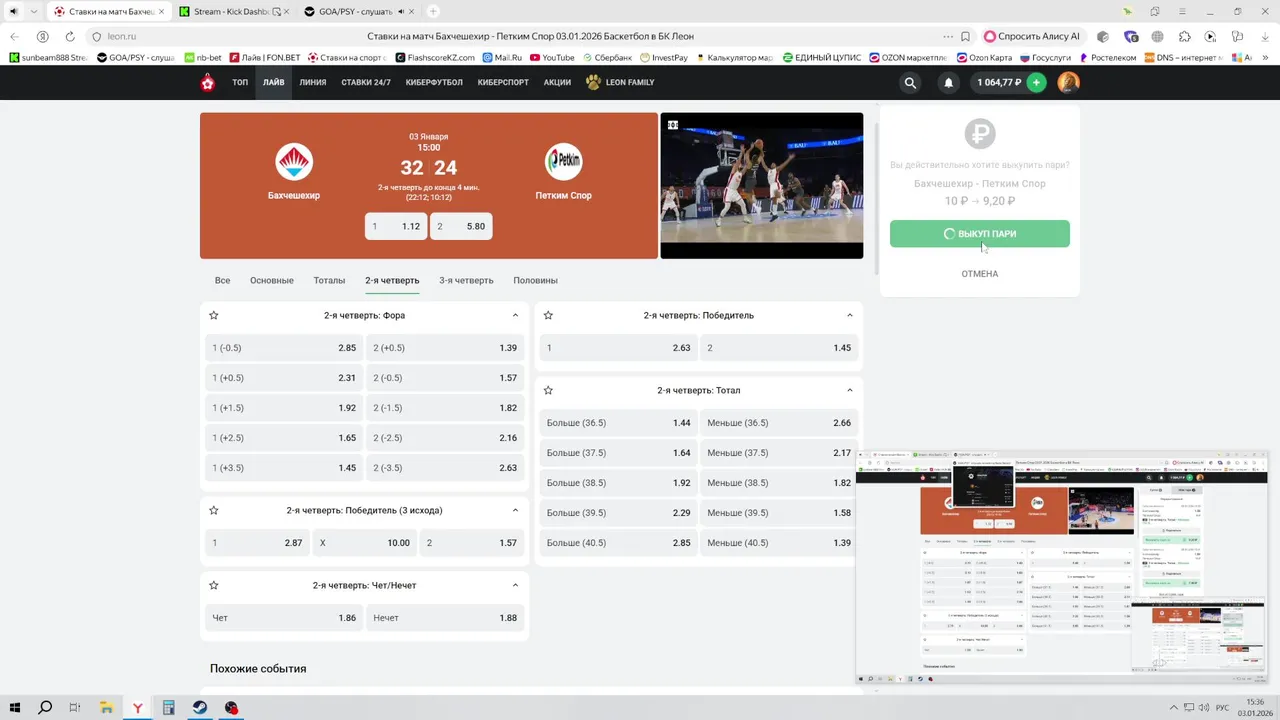The height and width of the screenshot is (720, 1280).
Task: Open the Bahçeşehir team logo
Action: point(294,162)
